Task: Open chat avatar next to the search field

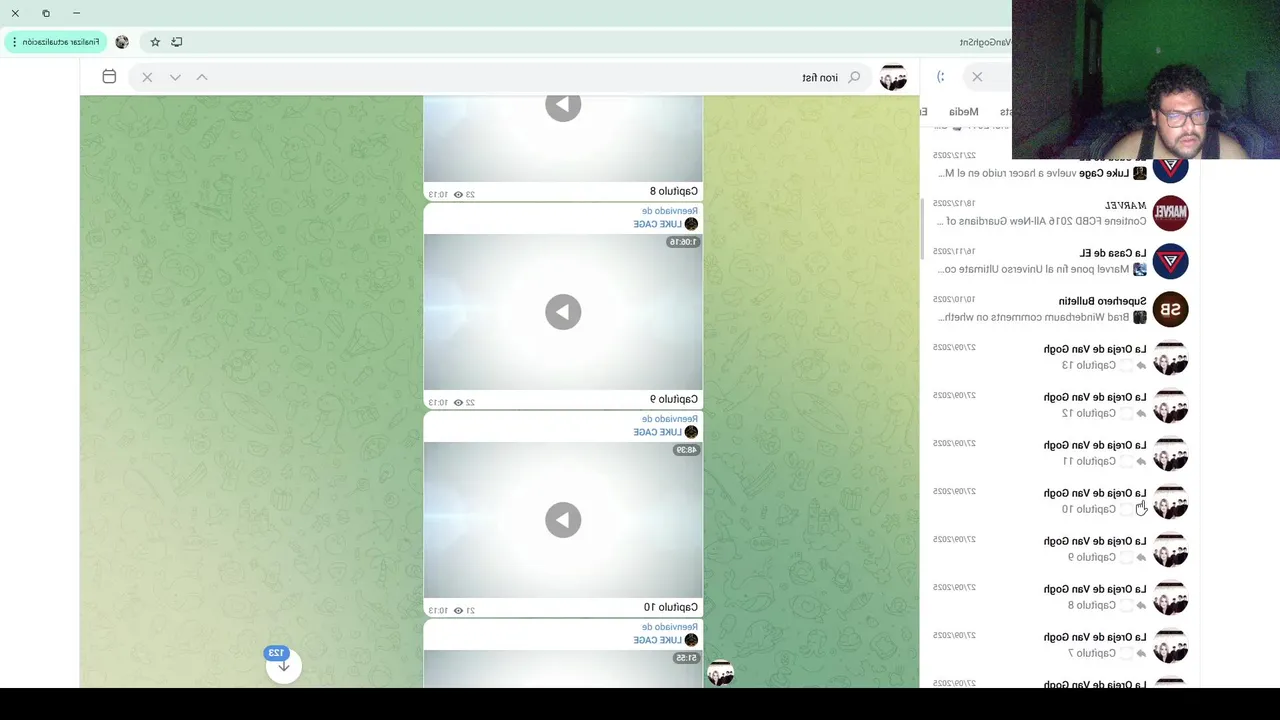Action: pos(893,77)
